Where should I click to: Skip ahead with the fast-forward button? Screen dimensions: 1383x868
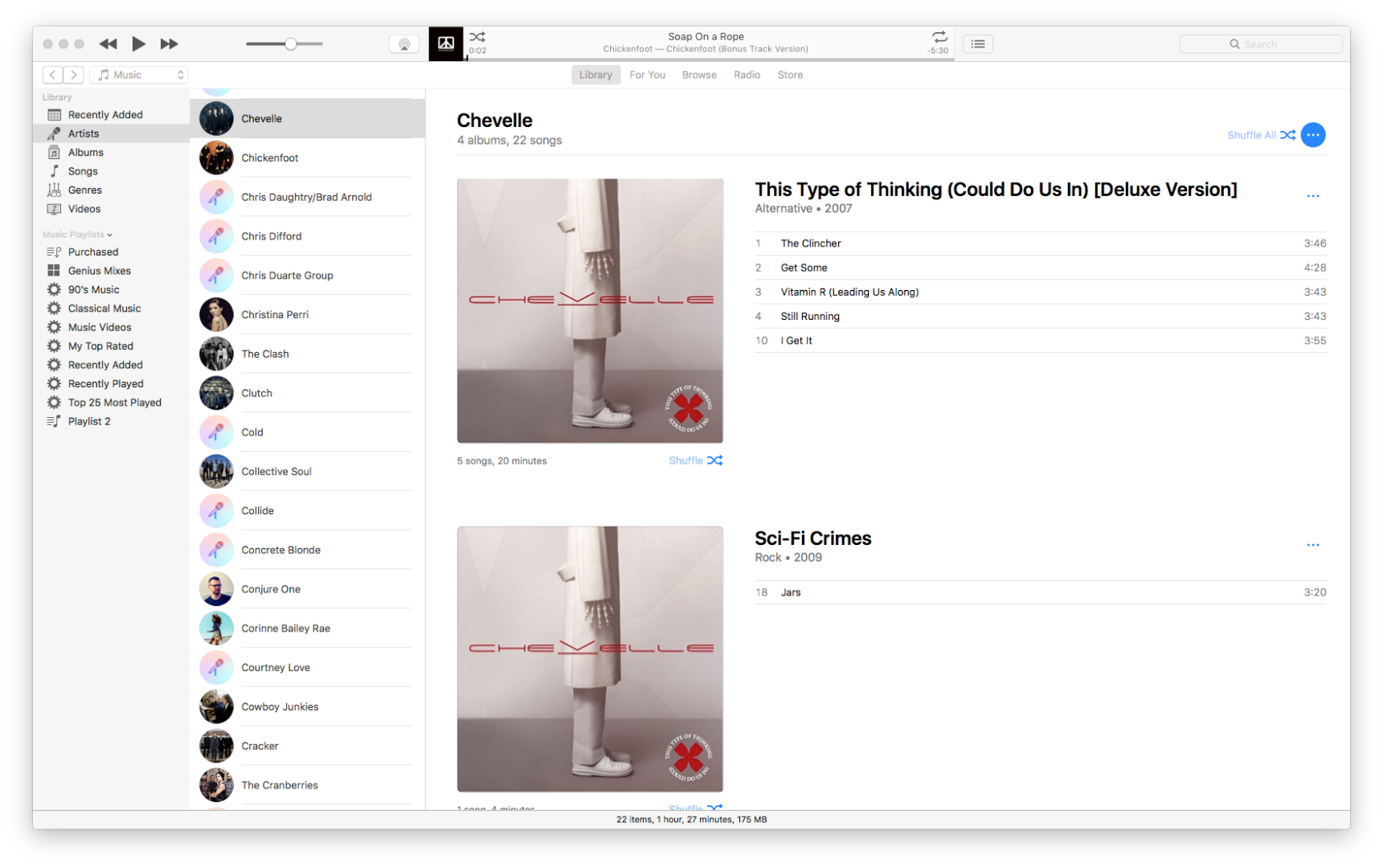[x=169, y=44]
